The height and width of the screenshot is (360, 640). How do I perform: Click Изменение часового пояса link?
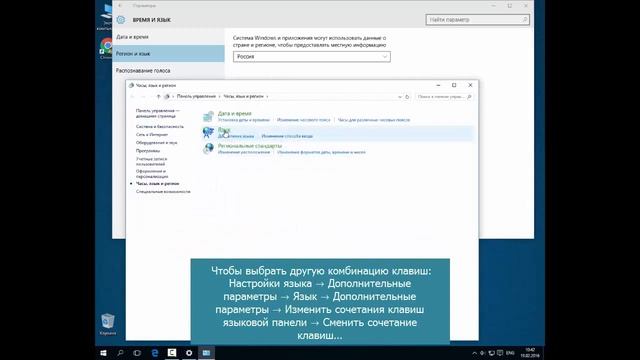tap(303, 120)
